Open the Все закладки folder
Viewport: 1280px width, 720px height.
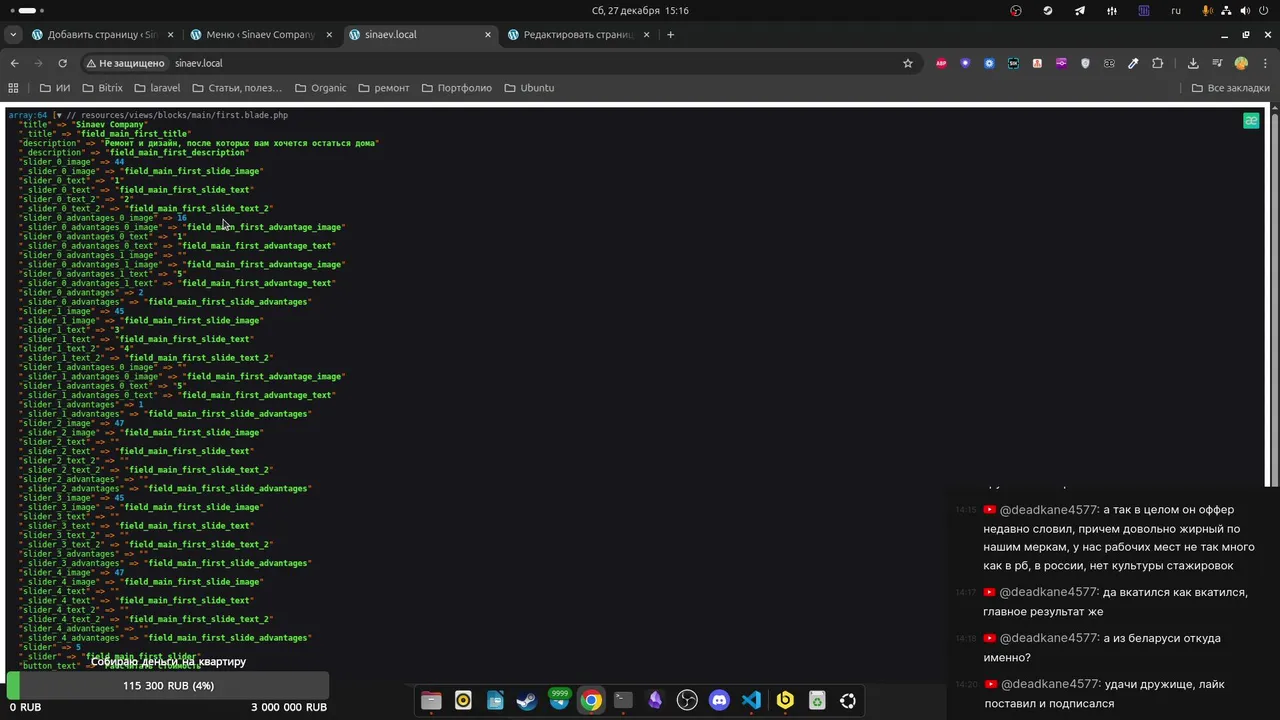[x=1230, y=88]
